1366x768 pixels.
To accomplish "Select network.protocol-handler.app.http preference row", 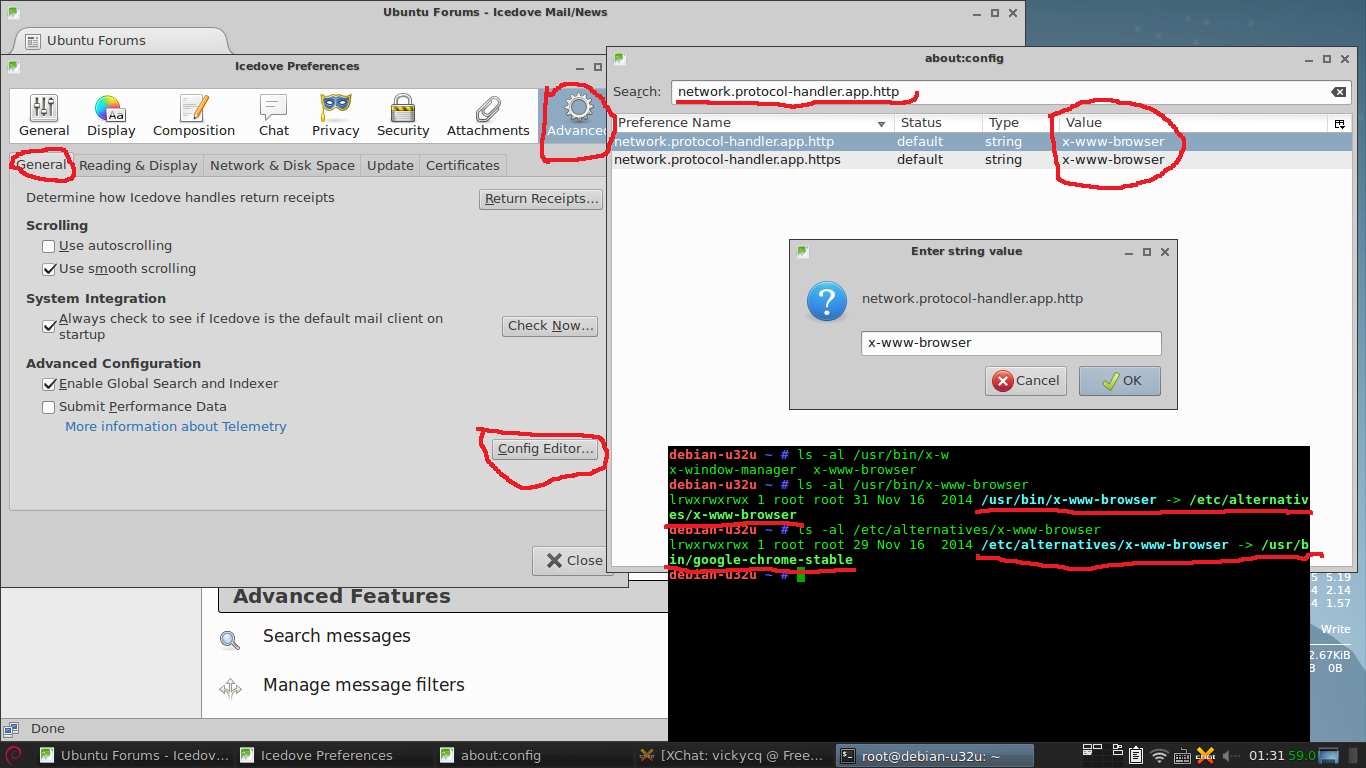I will tap(981, 142).
